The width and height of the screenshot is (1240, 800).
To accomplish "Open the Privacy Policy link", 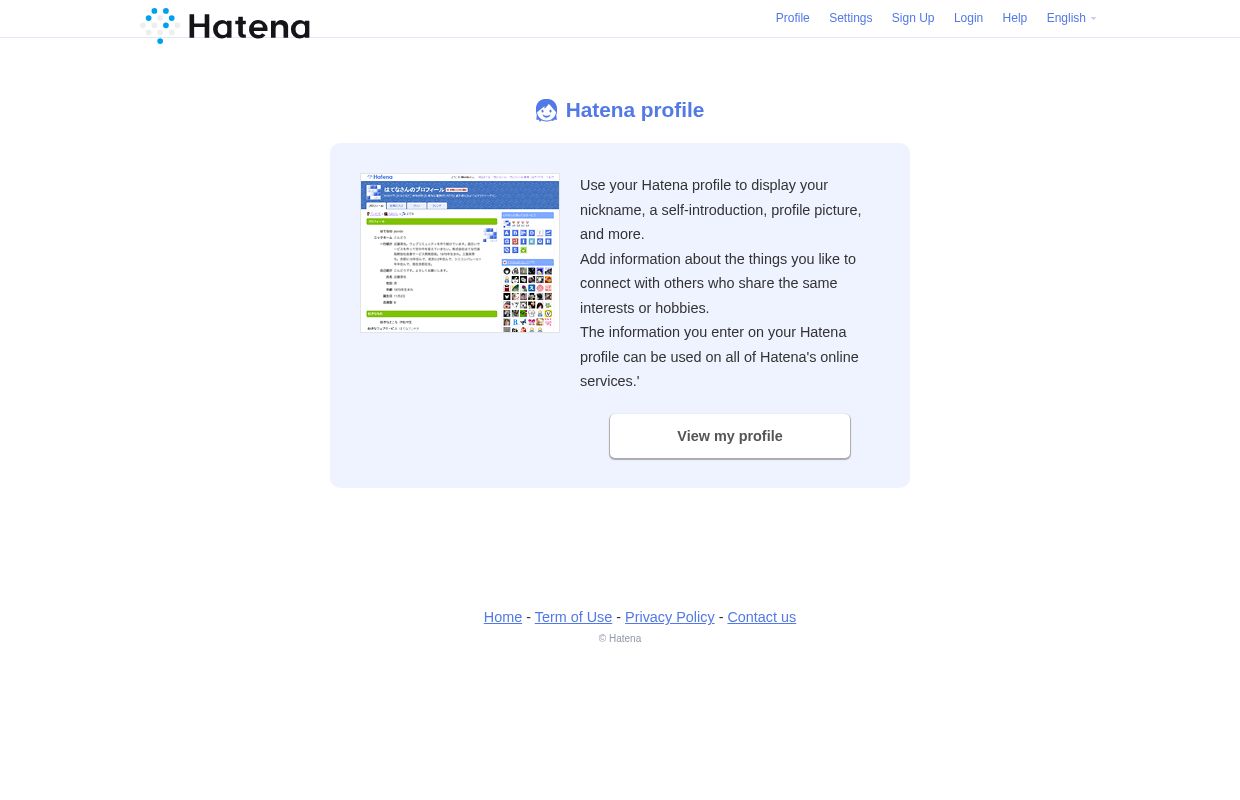I will (669, 617).
